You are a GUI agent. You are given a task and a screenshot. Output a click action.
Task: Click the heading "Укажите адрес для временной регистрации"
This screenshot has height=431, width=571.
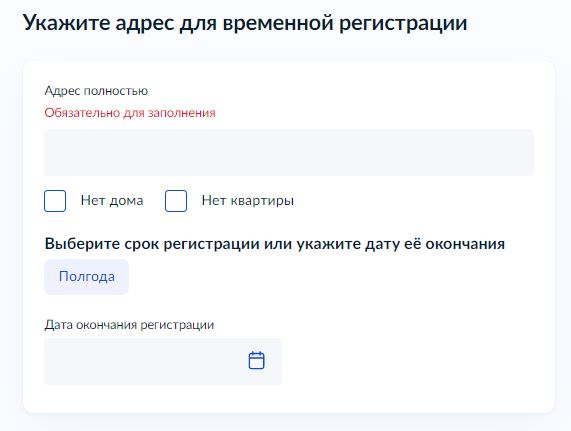245,23
